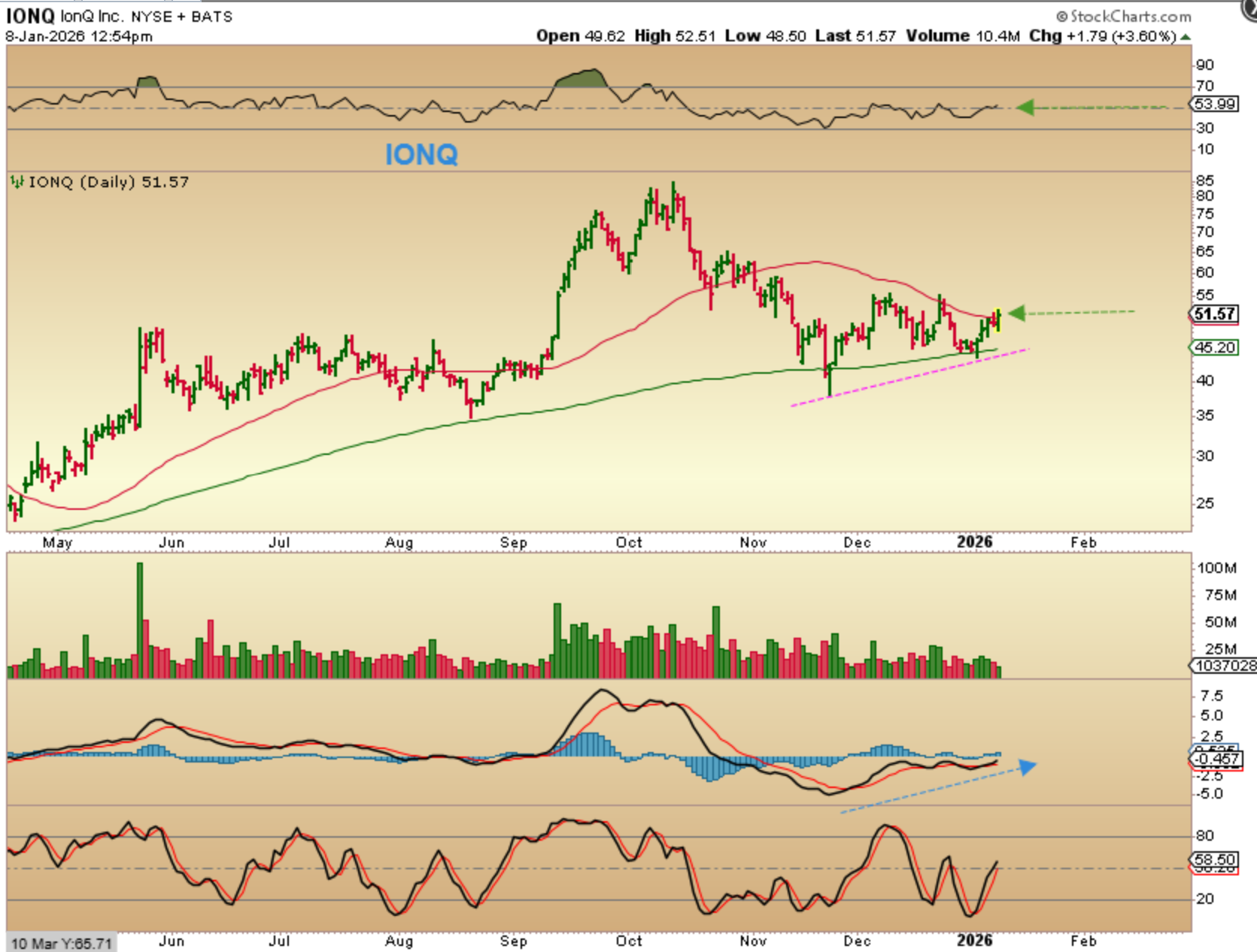Viewport: 1257px width, 952px height.
Task: Click the High 52.51 quote value
Action: (675, 36)
